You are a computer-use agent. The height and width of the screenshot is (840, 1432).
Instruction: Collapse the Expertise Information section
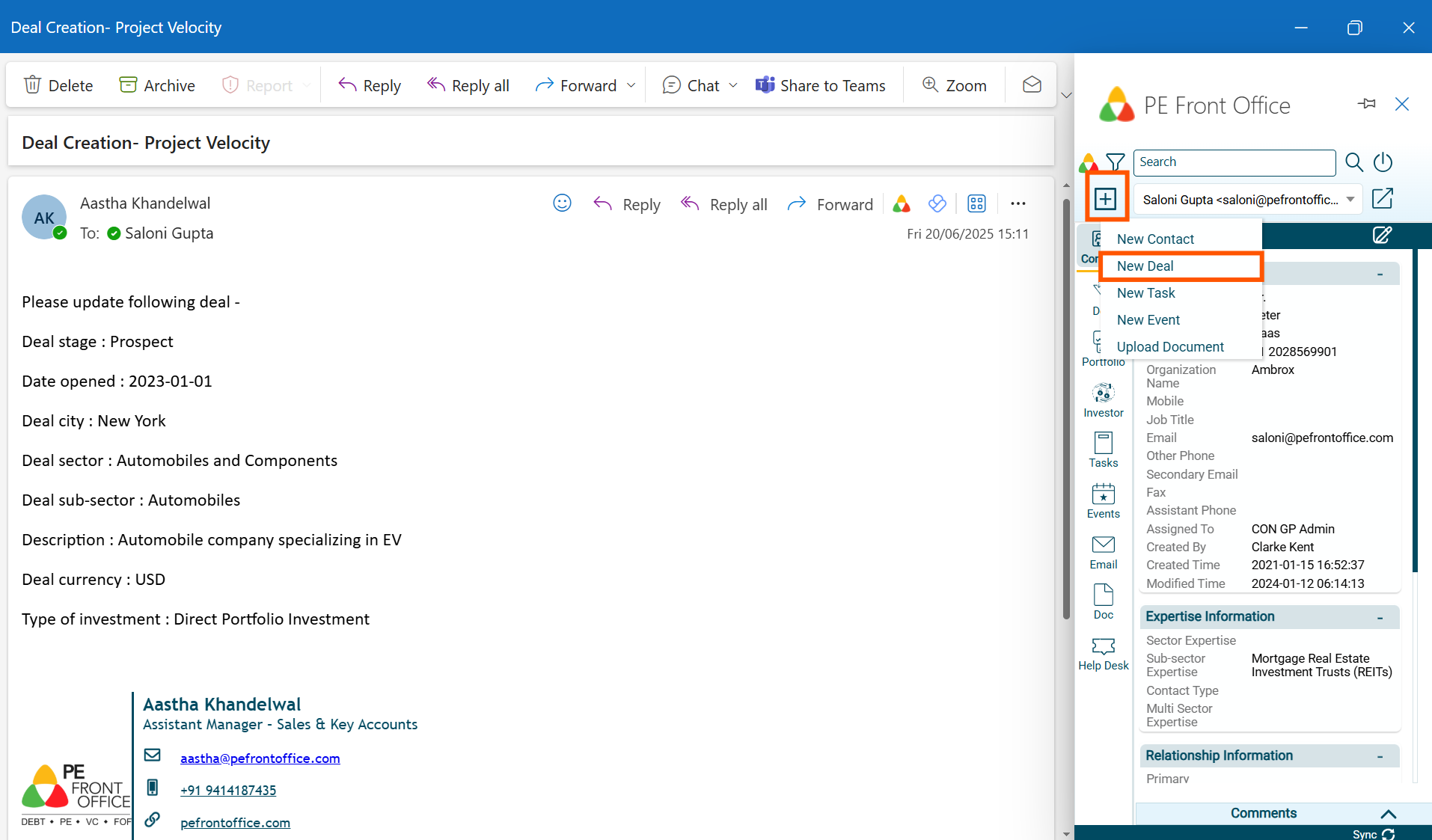1380,617
